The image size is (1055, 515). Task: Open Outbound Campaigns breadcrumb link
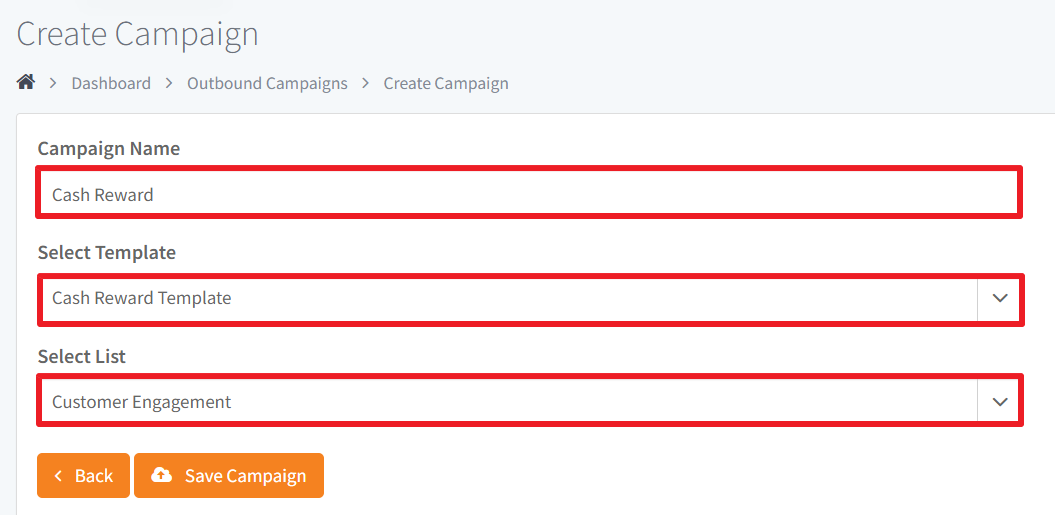coord(267,83)
